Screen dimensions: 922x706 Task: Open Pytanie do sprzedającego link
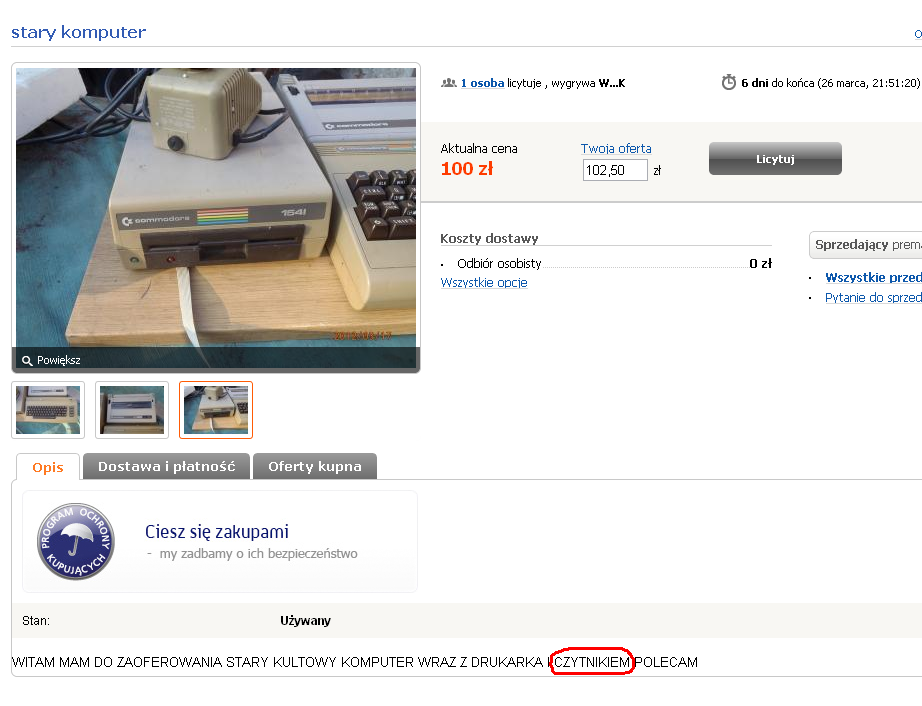point(873,297)
